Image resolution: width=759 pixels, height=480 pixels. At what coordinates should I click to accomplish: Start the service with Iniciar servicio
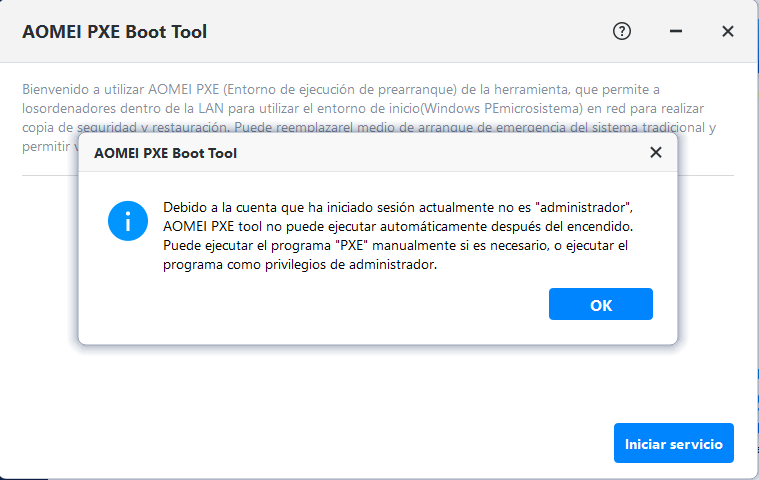tap(673, 443)
